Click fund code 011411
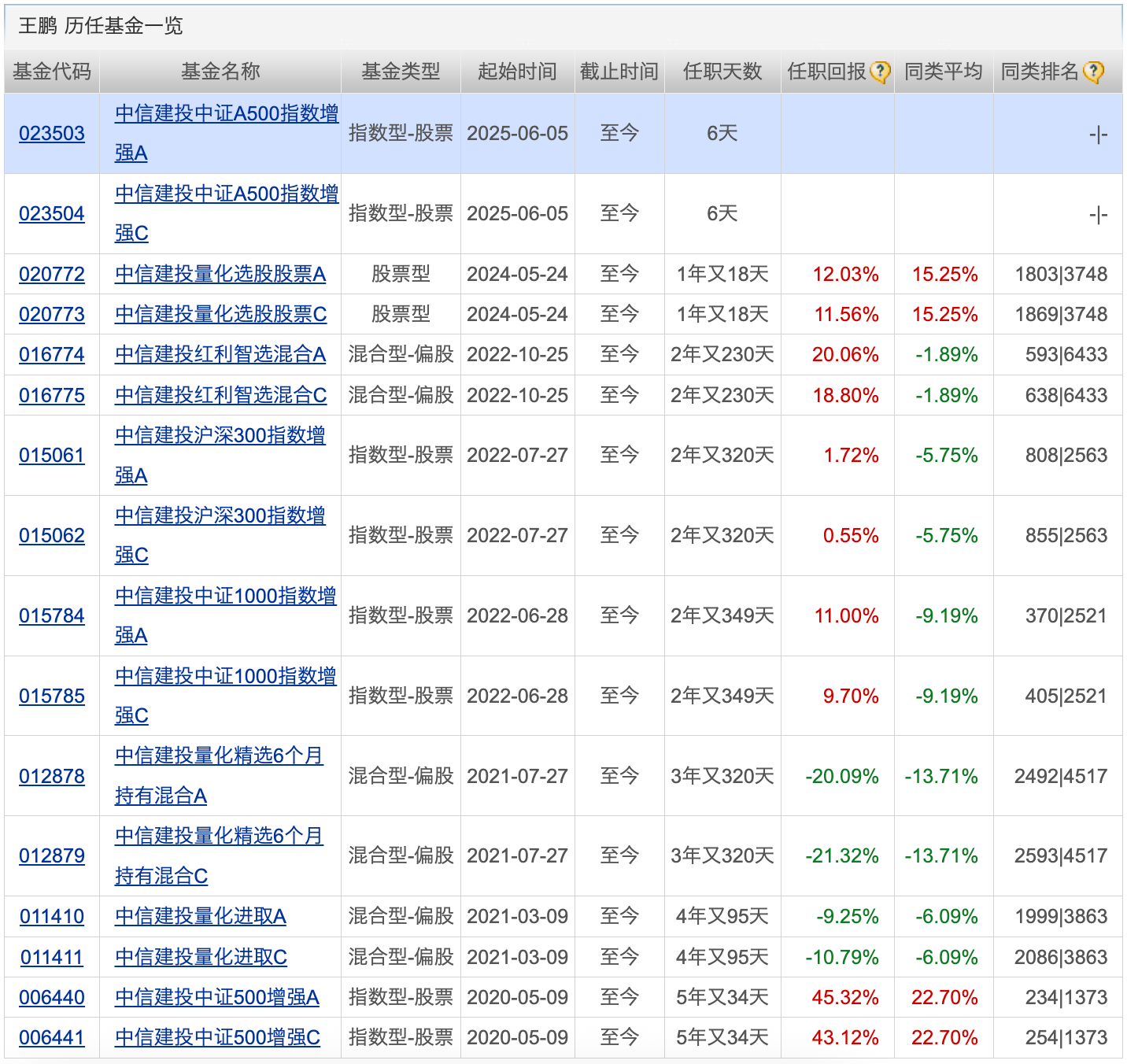 [x=52, y=957]
